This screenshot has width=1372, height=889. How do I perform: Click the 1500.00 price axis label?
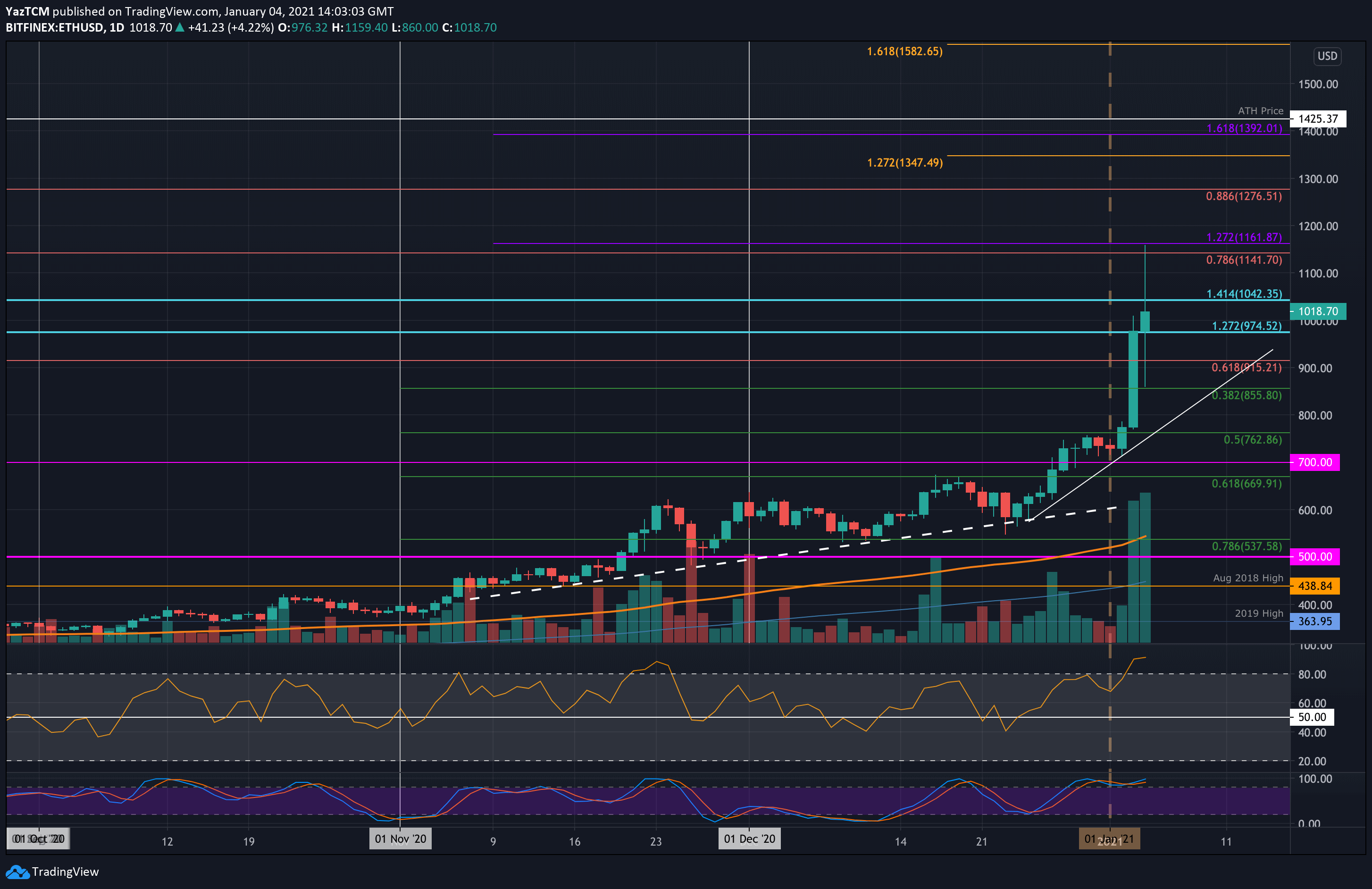coord(1318,84)
